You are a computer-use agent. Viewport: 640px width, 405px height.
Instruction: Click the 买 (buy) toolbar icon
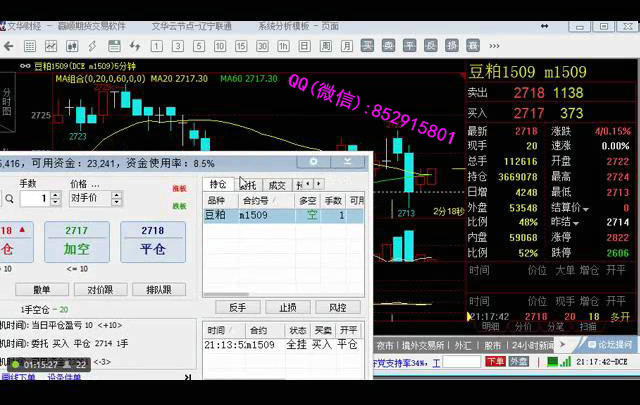pyautogui.click(x=368, y=45)
